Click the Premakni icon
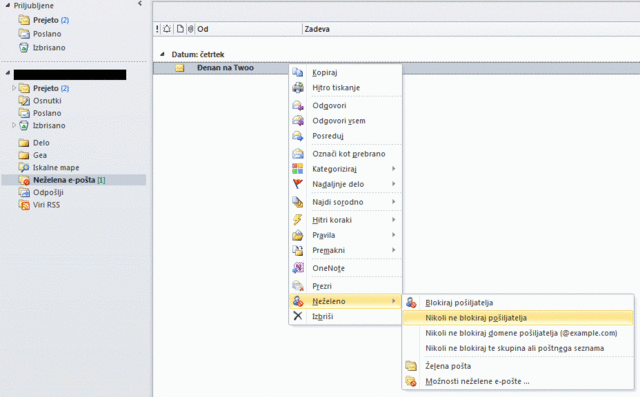 [x=298, y=250]
